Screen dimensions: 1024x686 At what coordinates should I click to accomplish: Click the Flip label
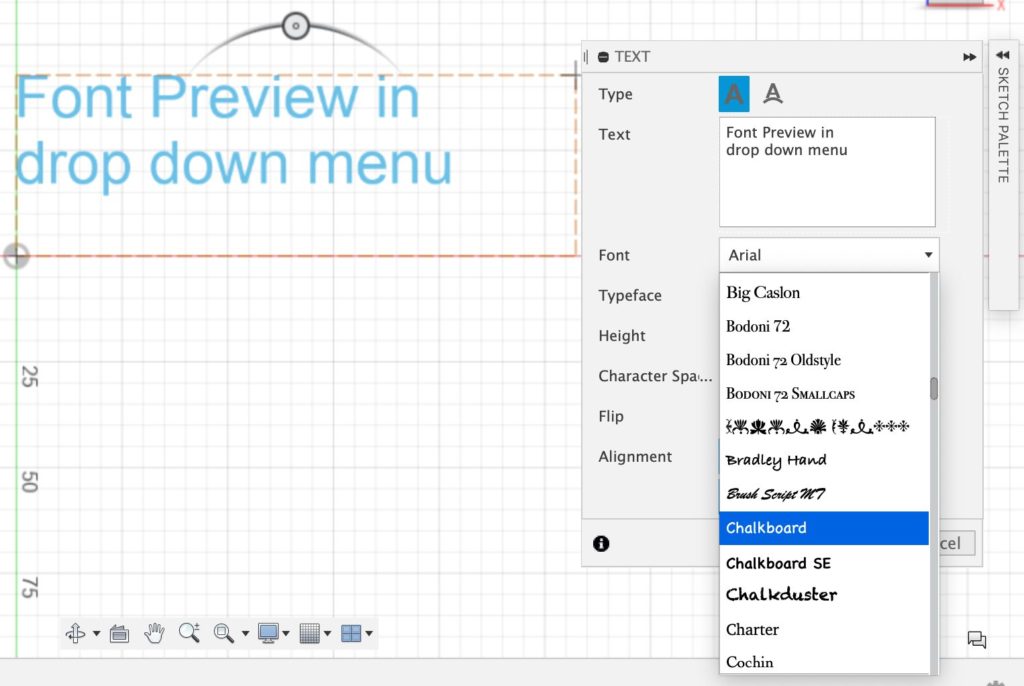point(611,417)
